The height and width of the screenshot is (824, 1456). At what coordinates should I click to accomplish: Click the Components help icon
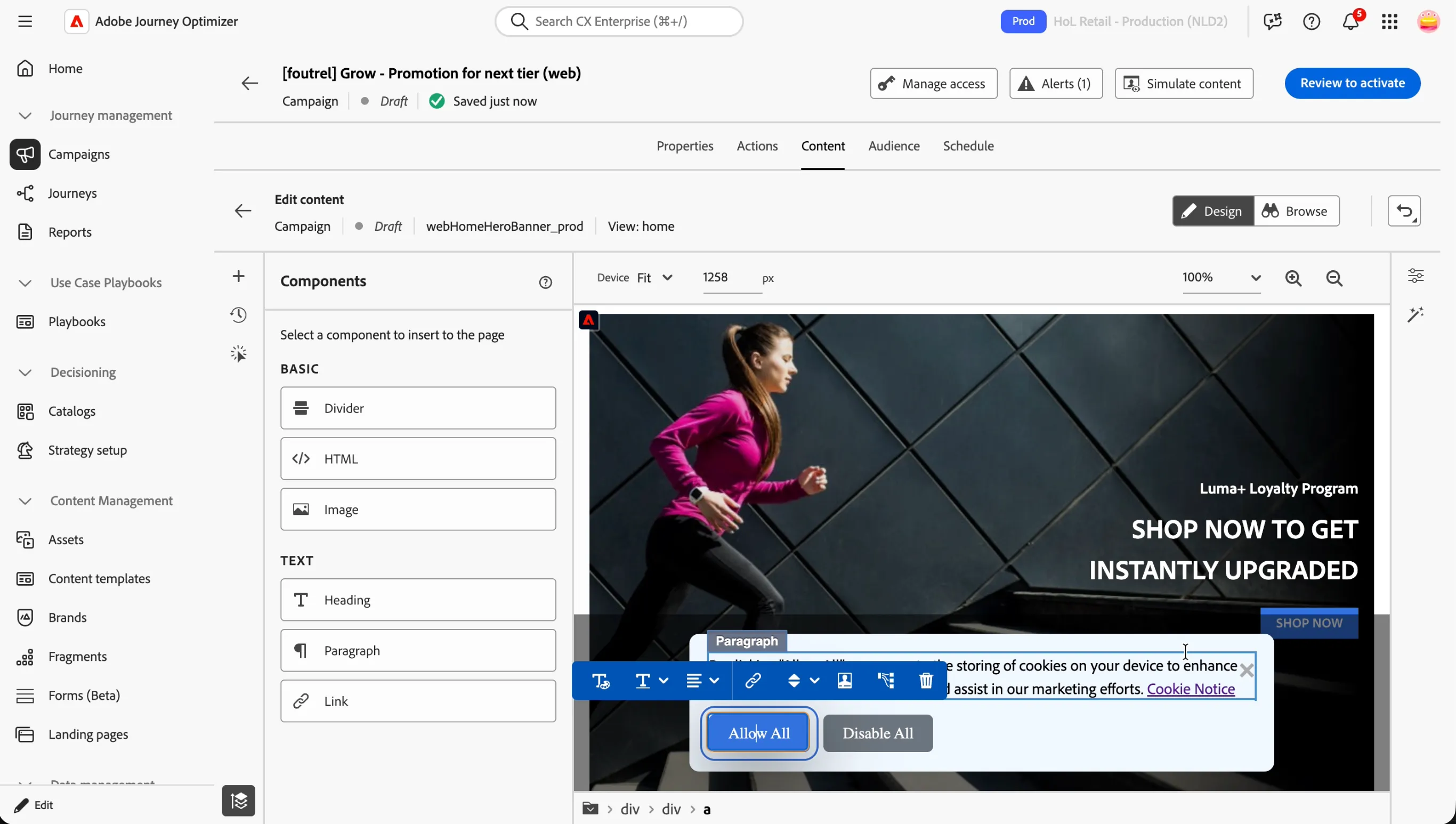coord(545,282)
